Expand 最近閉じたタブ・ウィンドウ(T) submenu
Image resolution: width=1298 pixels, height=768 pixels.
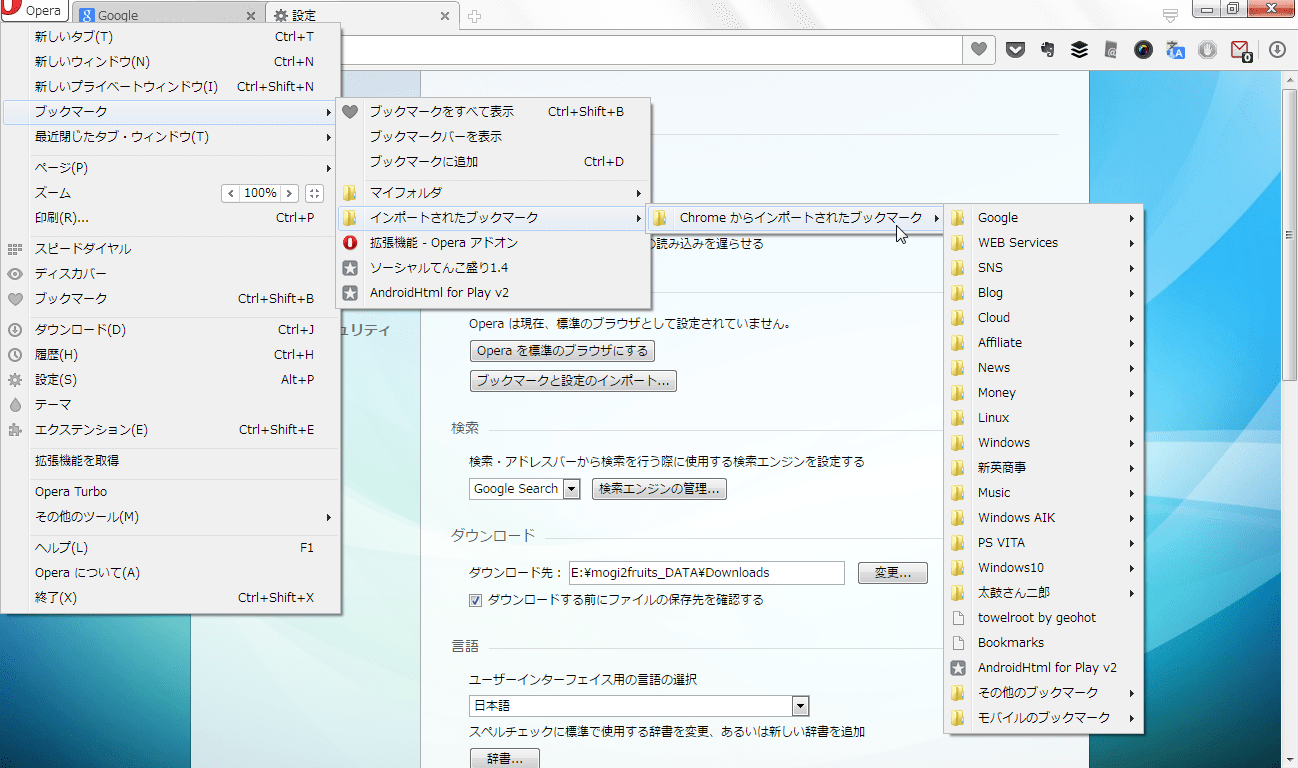click(171, 137)
